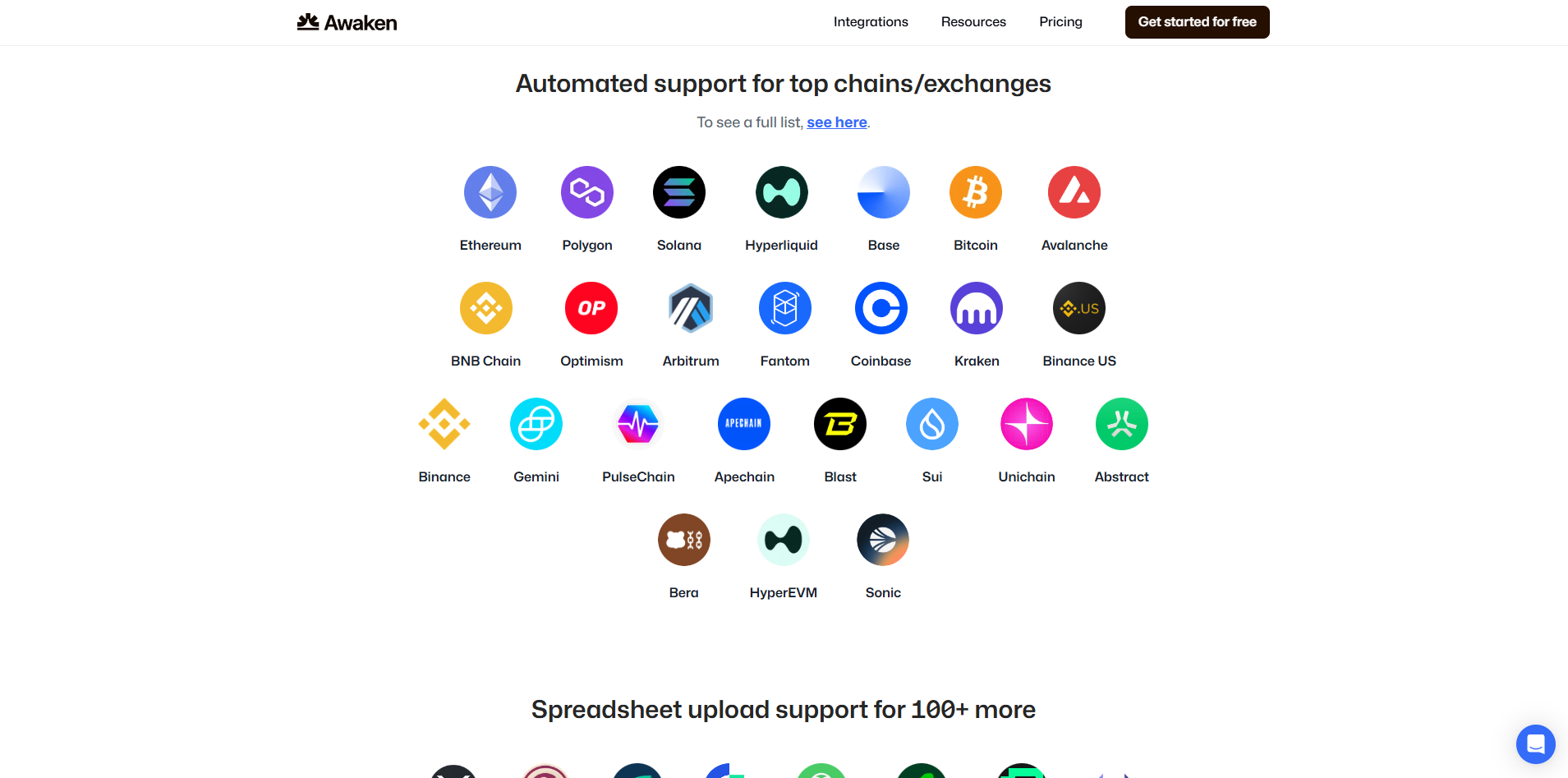Select the Kraken exchange icon
Image resolution: width=1568 pixels, height=778 pixels.
[x=976, y=308]
